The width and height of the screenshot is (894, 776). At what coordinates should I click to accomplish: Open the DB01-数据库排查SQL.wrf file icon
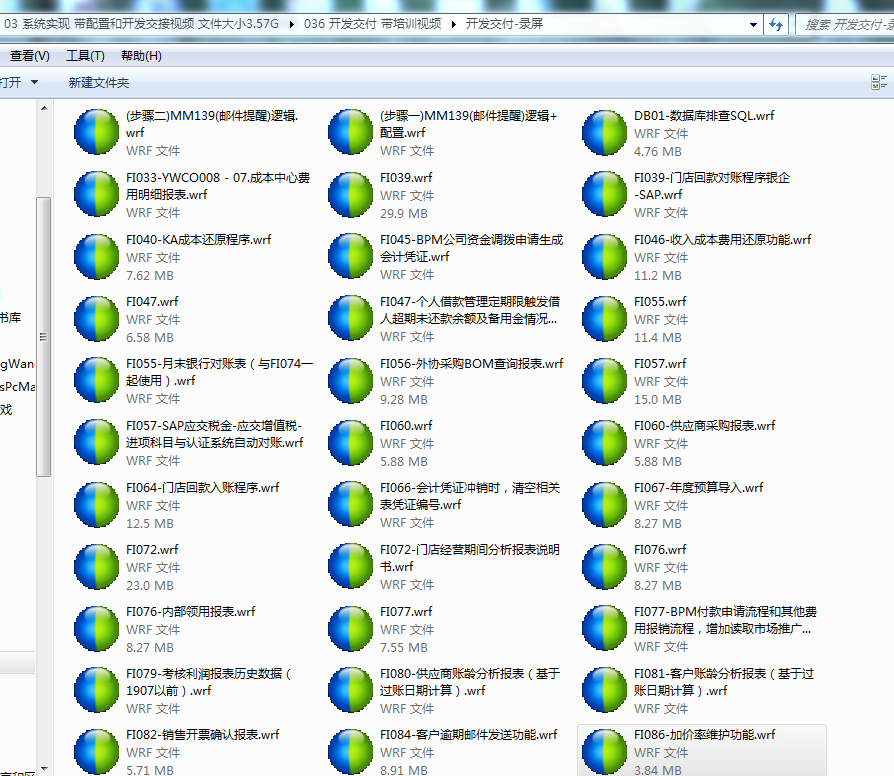[604, 133]
